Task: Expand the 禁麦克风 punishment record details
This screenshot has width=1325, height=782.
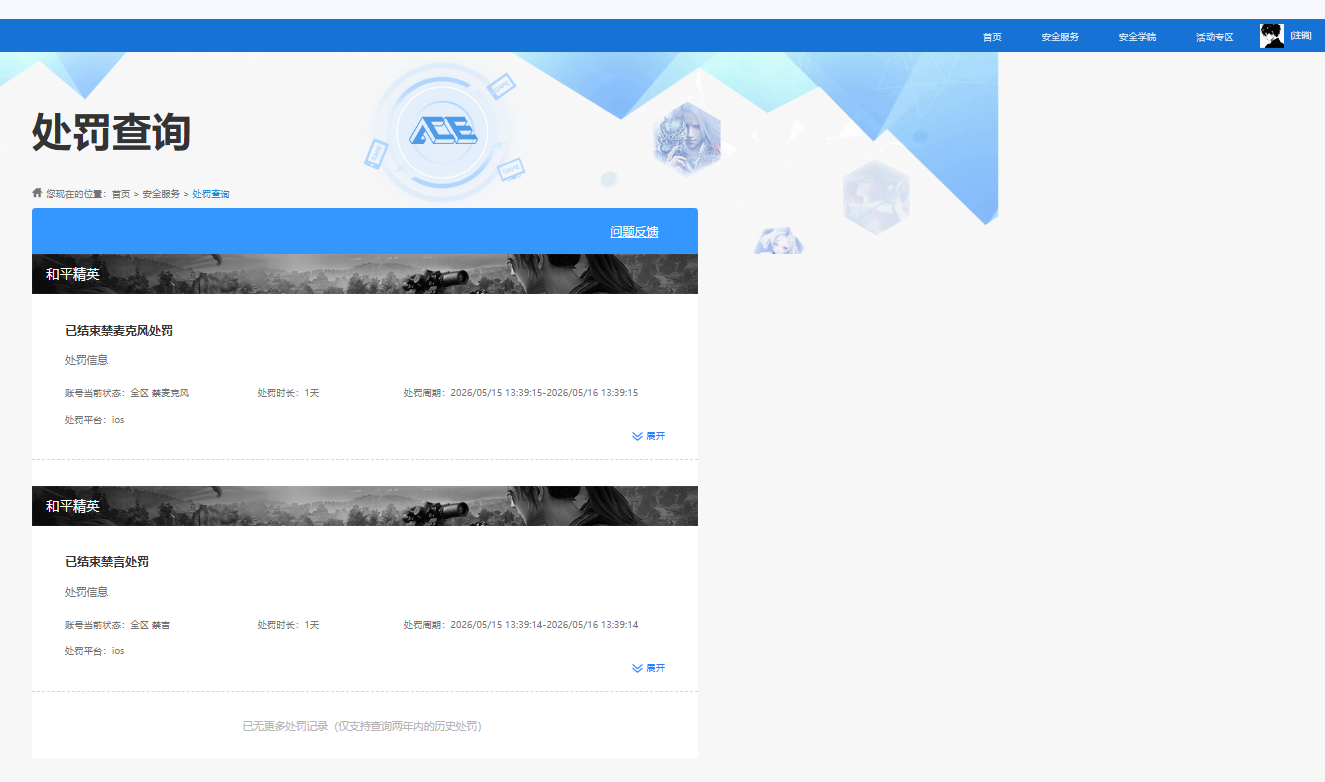Action: click(x=649, y=436)
